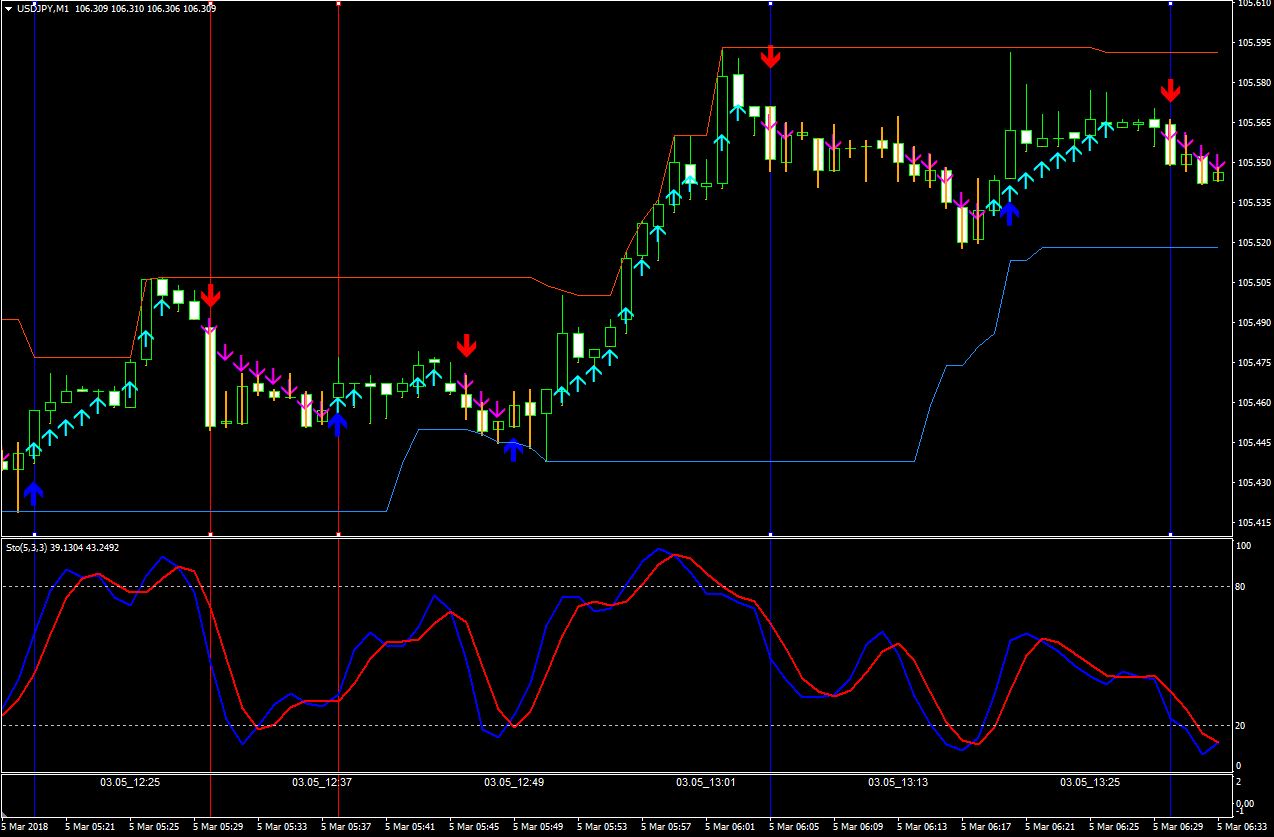Click the 105.460 price on the scale
The height and width of the screenshot is (837, 1274).
click(x=1253, y=402)
